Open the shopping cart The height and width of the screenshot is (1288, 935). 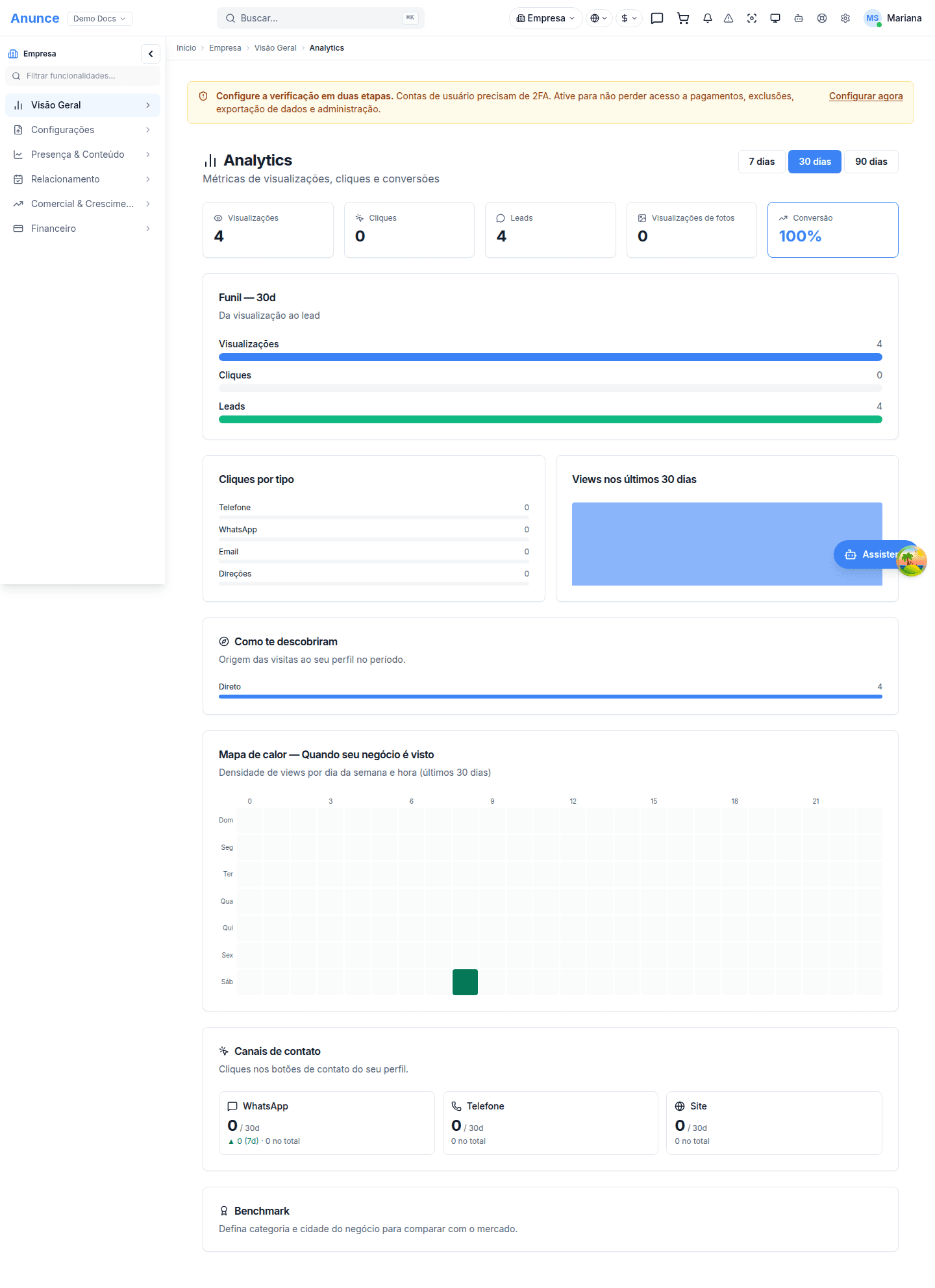pyautogui.click(x=683, y=18)
